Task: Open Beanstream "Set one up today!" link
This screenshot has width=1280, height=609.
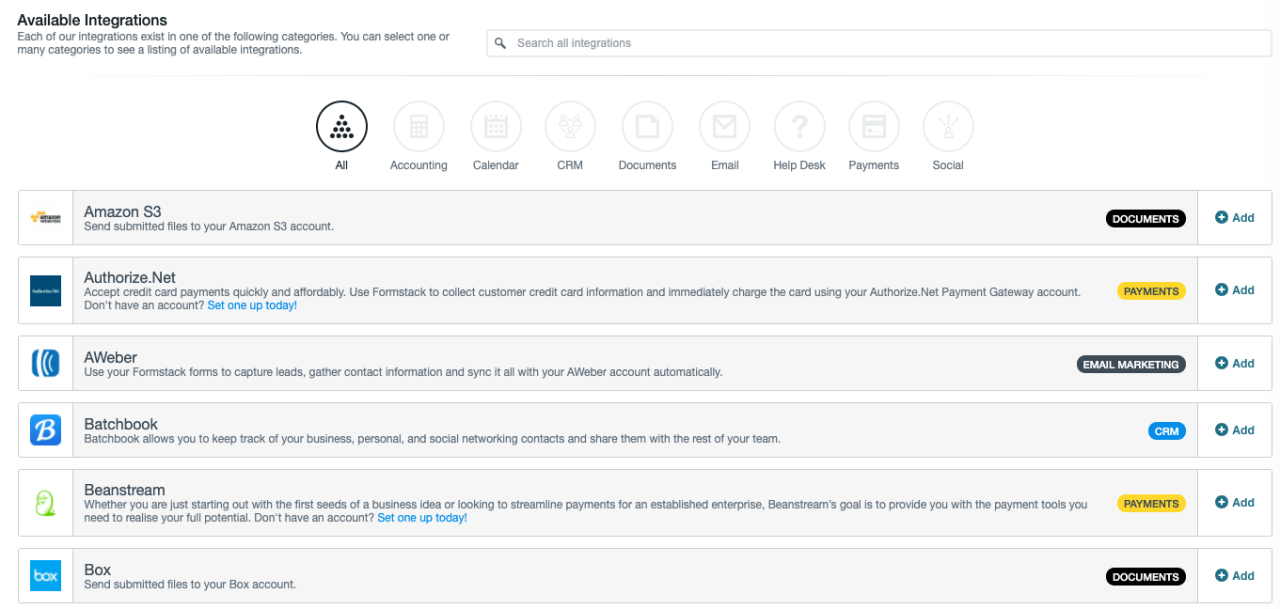Action: 422,518
